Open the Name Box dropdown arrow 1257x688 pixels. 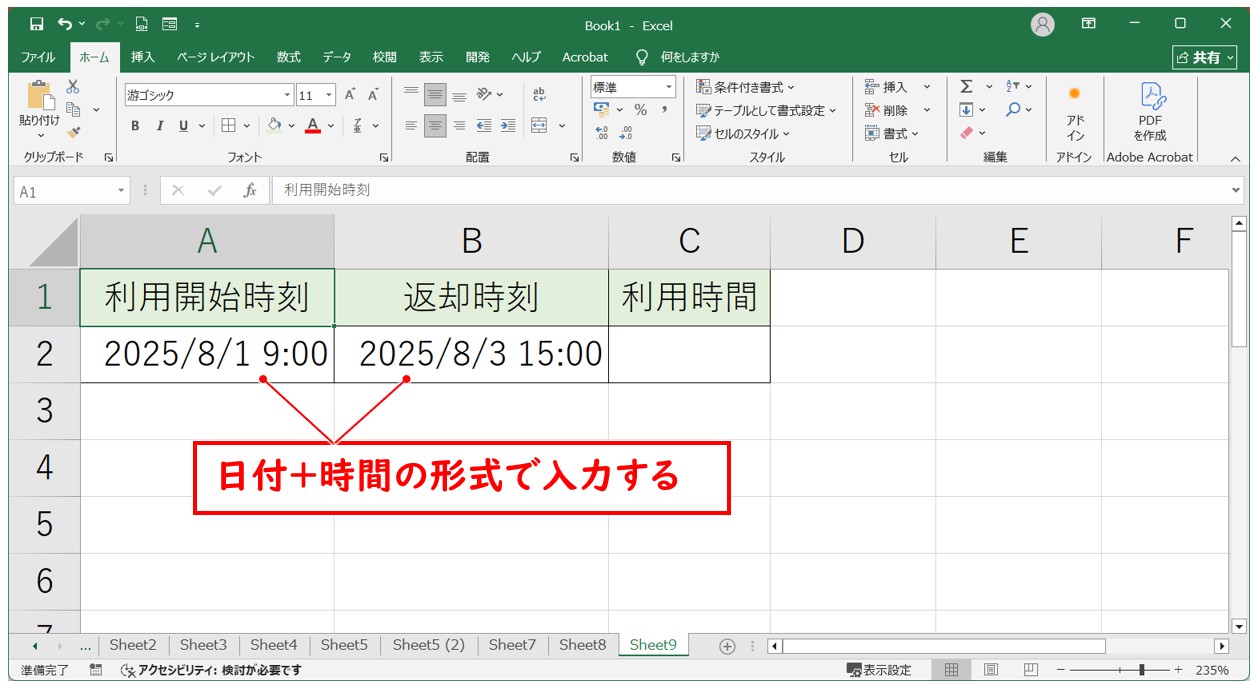click(122, 190)
